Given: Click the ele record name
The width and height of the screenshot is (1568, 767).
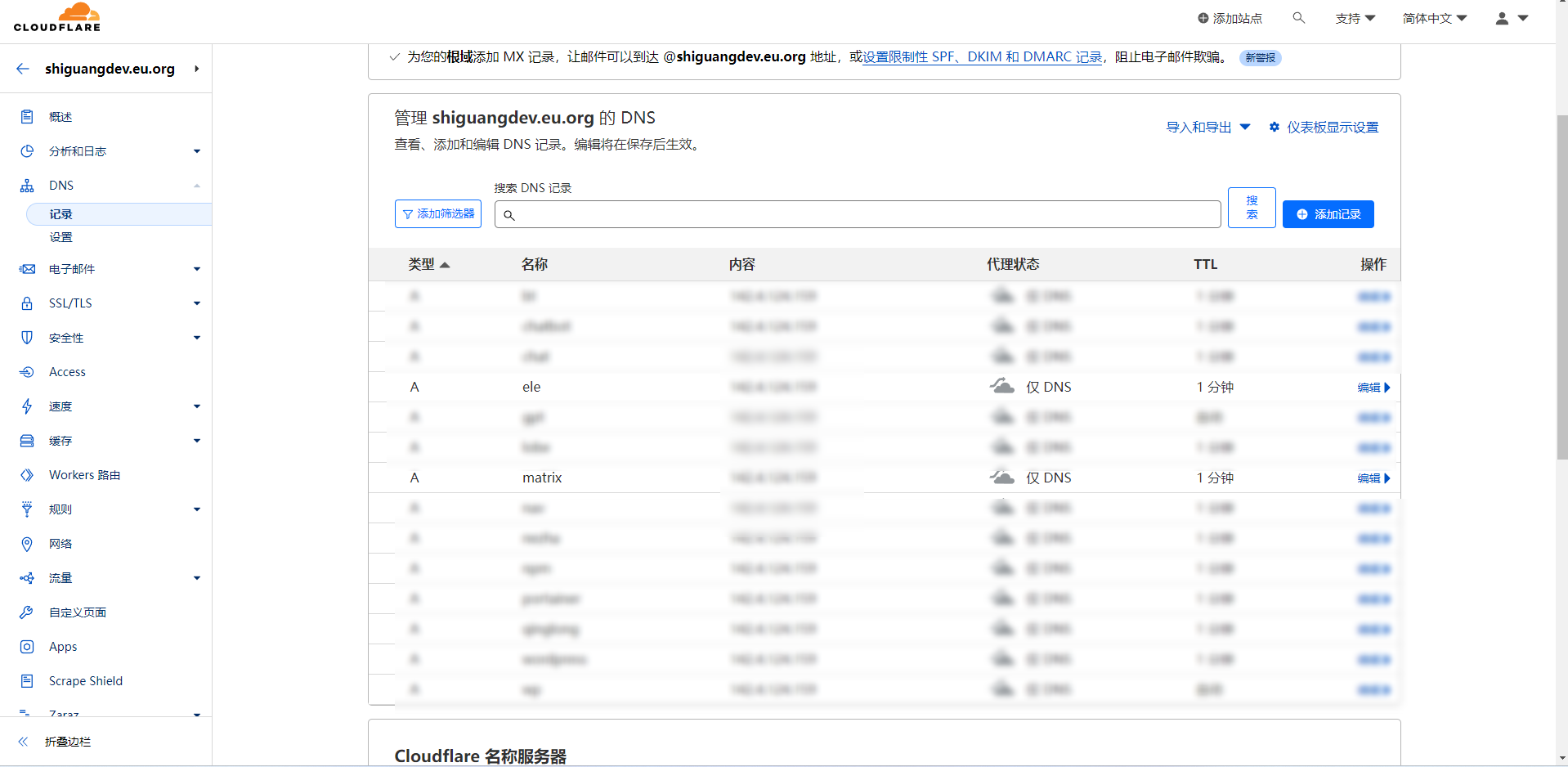Looking at the screenshot, I should coord(531,387).
